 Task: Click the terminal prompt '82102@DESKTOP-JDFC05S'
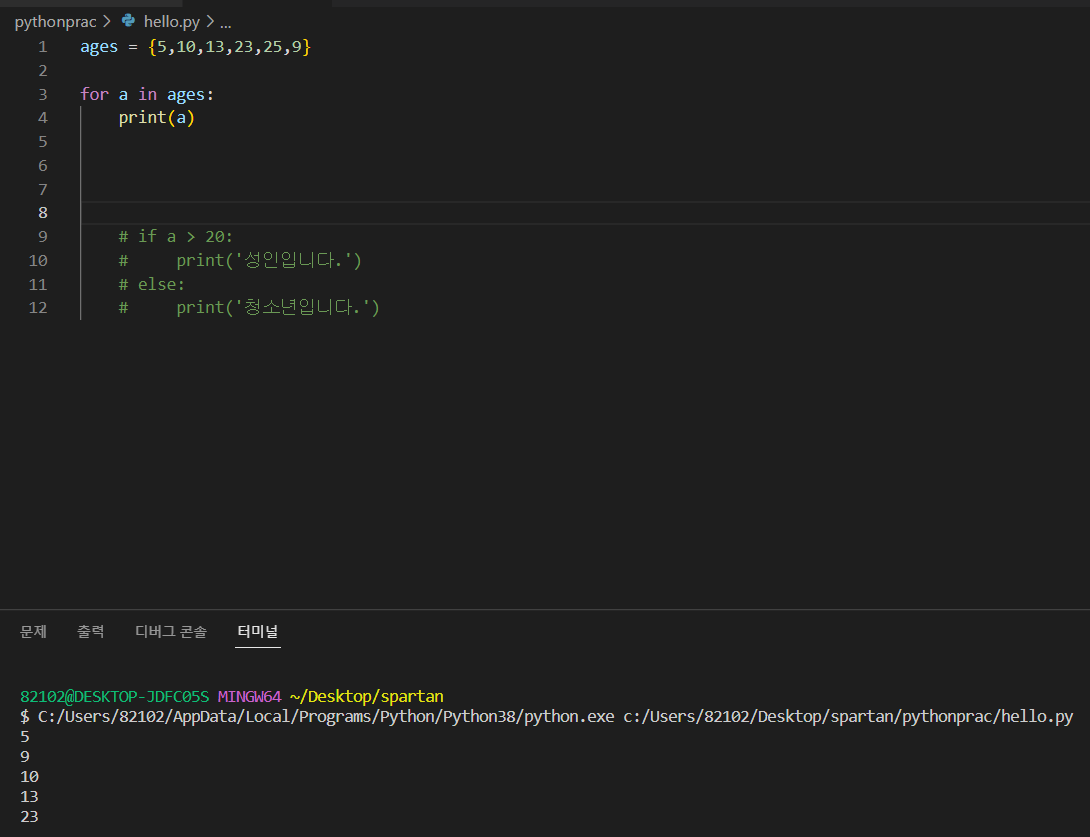point(115,697)
